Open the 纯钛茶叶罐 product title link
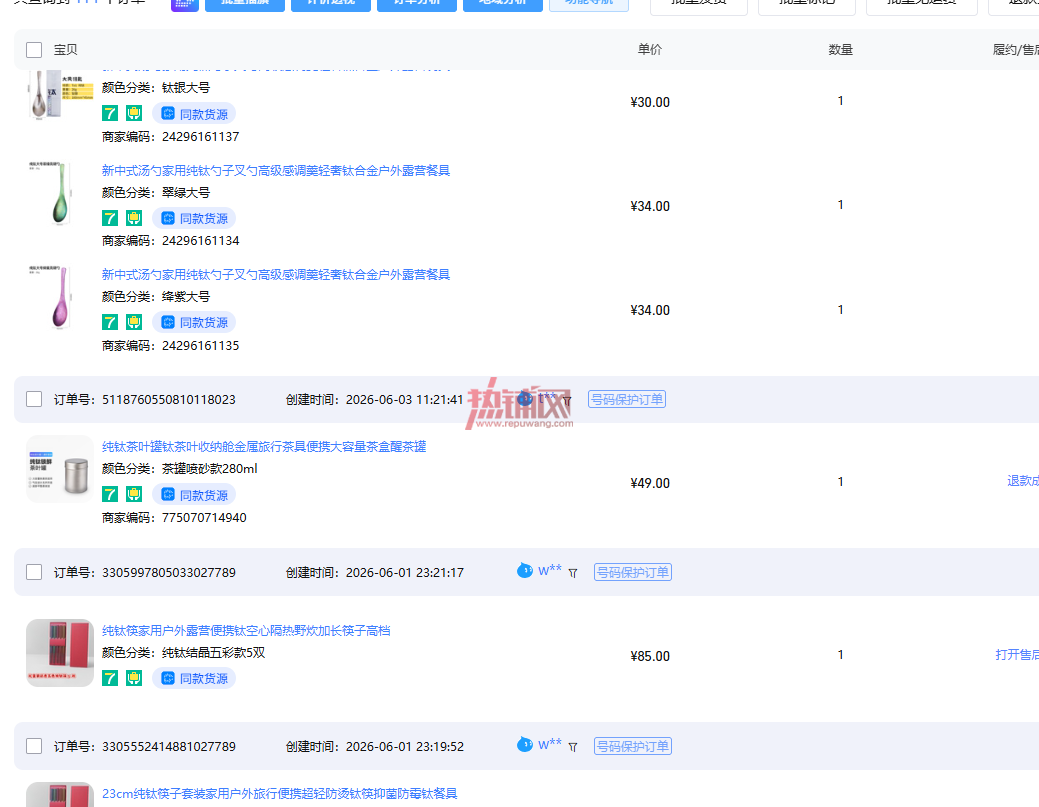The image size is (1039, 807). (264, 447)
